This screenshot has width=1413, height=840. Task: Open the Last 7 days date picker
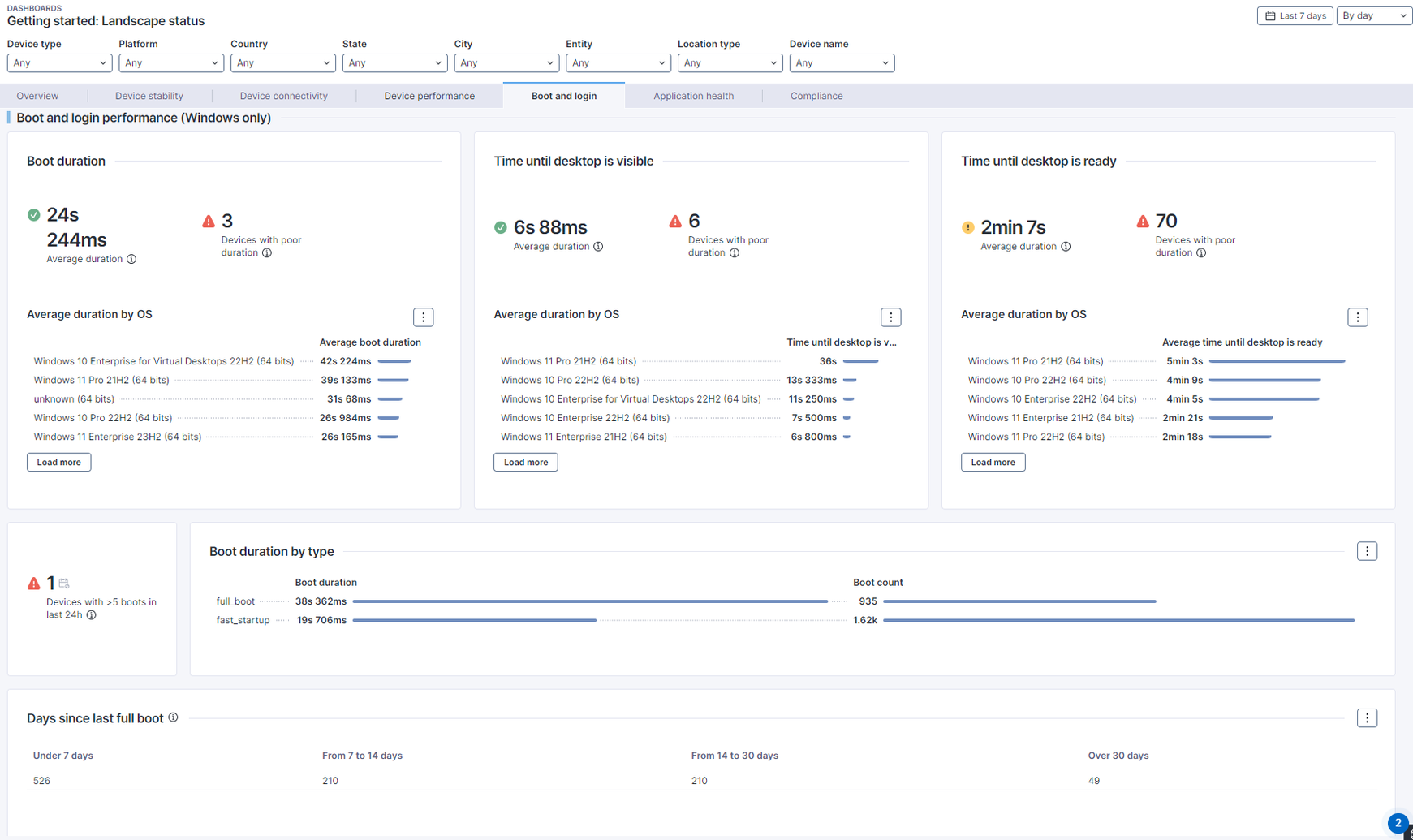click(1295, 16)
